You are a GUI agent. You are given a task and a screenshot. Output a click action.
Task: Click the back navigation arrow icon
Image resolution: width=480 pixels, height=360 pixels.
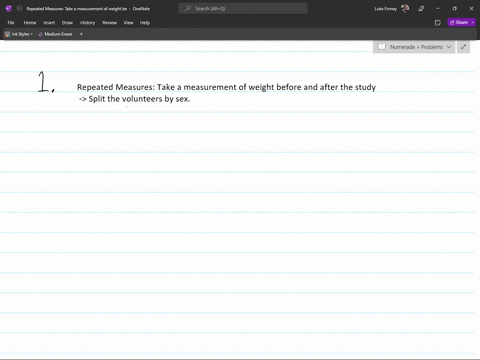point(19,9)
